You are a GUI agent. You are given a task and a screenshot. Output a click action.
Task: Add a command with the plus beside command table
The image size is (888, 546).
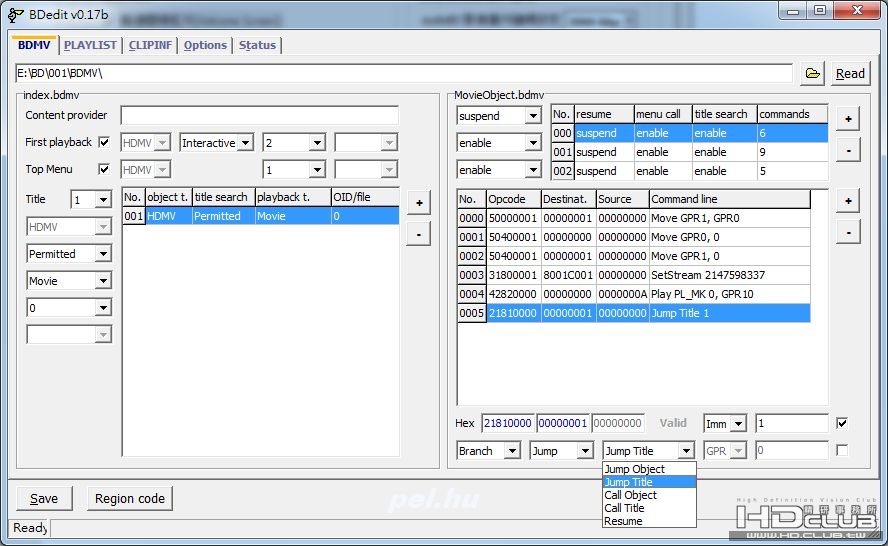coord(848,201)
